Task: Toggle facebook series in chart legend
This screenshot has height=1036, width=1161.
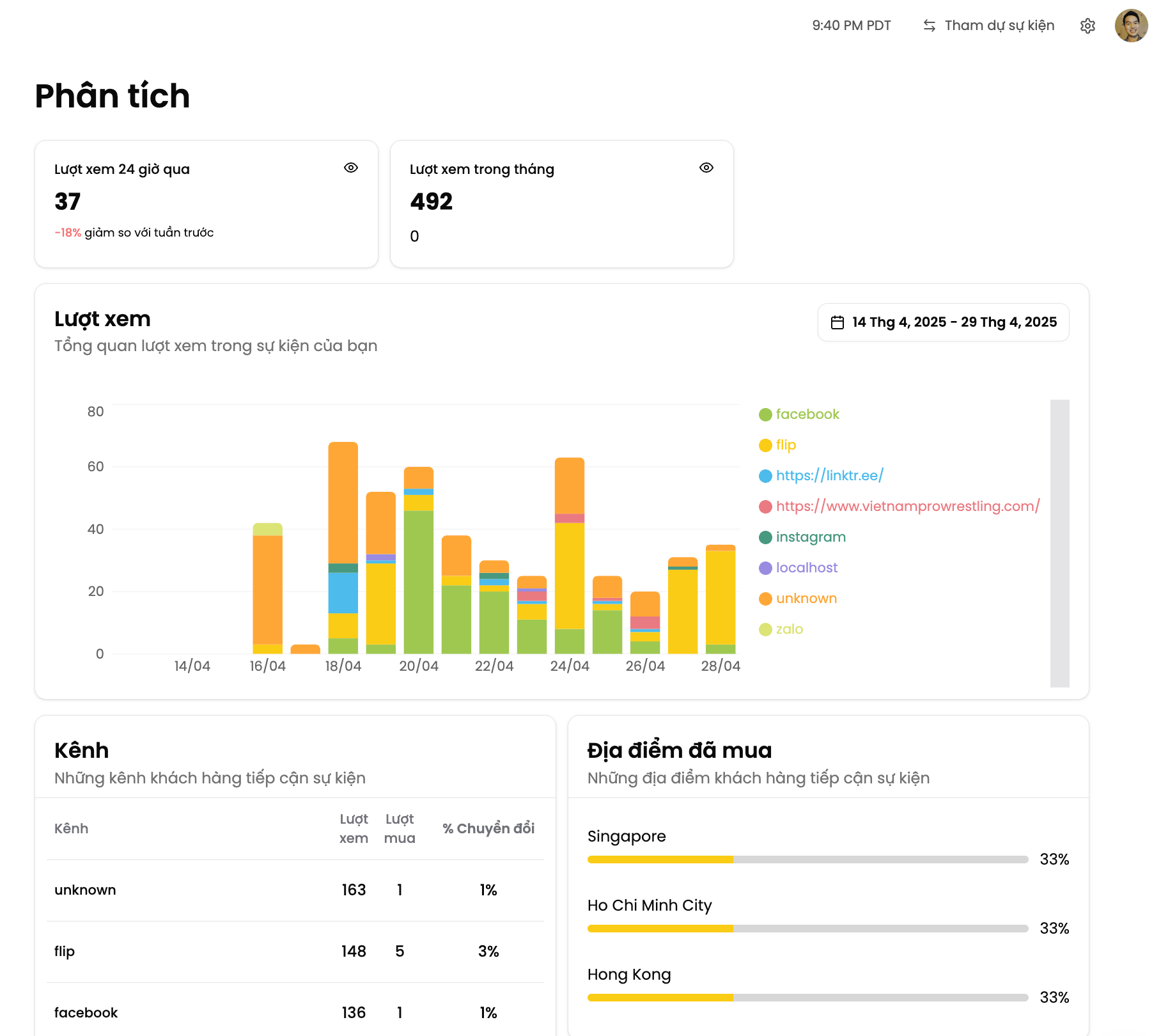Action: coord(807,414)
